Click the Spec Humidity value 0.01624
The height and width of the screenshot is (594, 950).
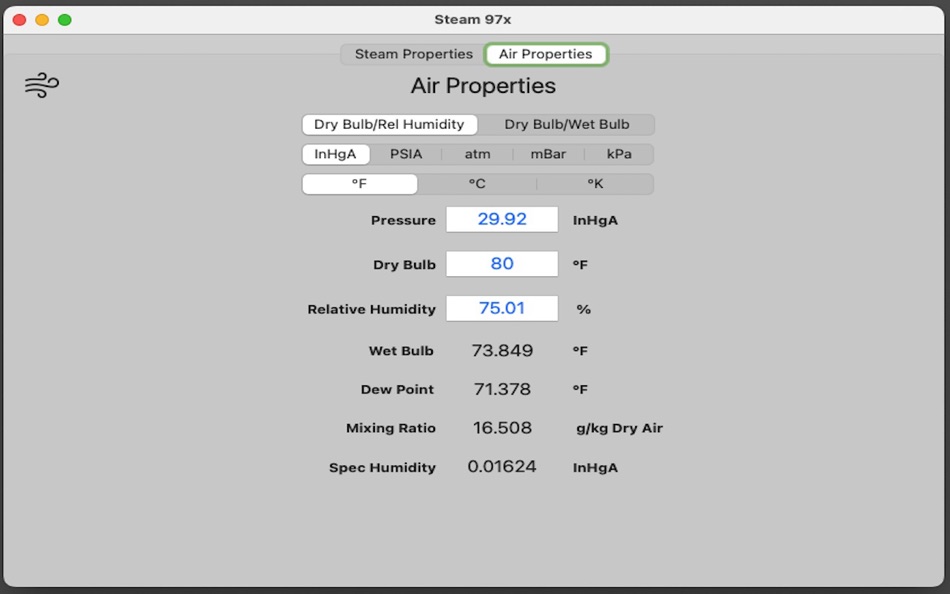point(502,467)
